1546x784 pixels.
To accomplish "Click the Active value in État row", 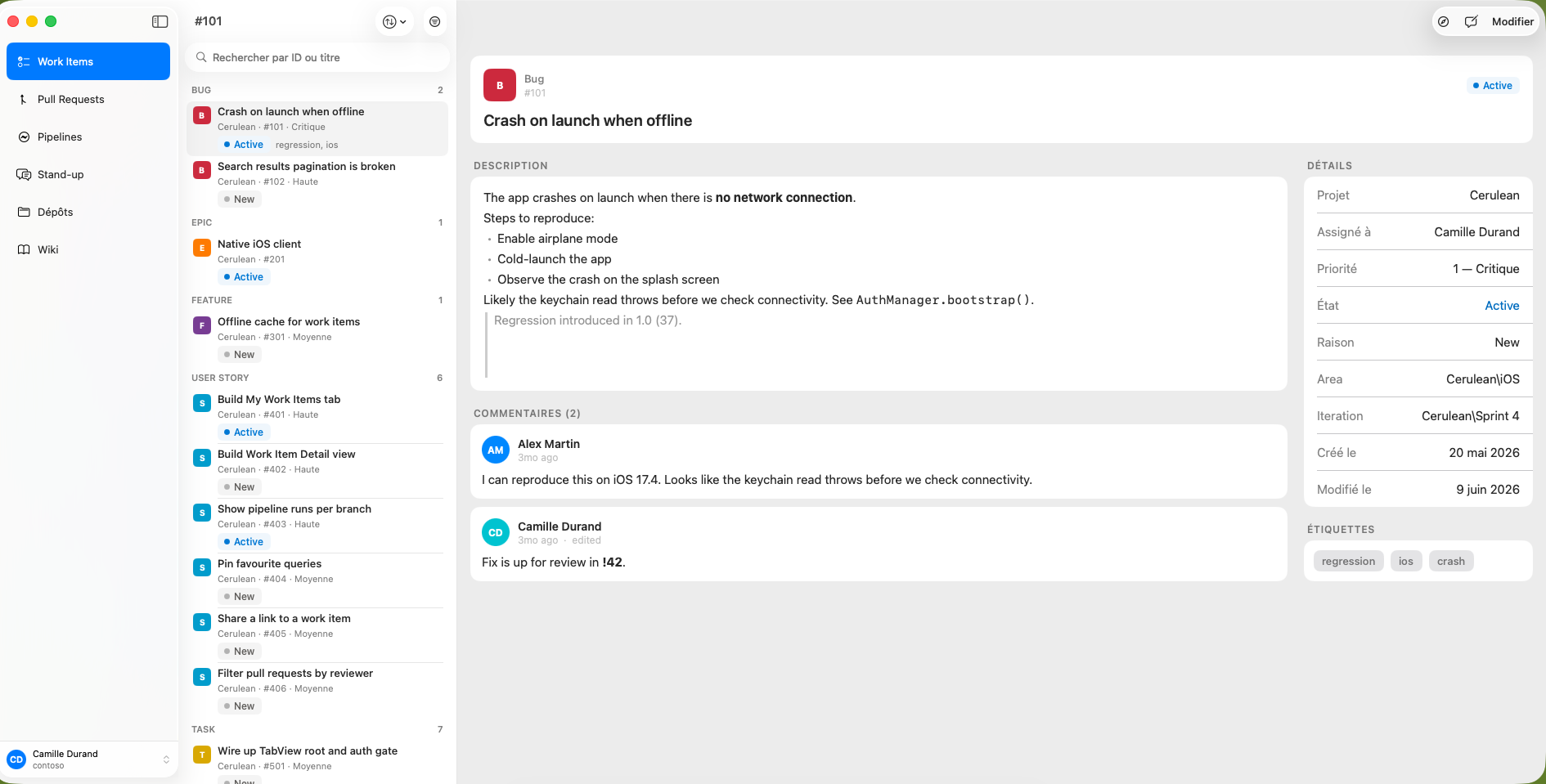I will pos(1502,306).
